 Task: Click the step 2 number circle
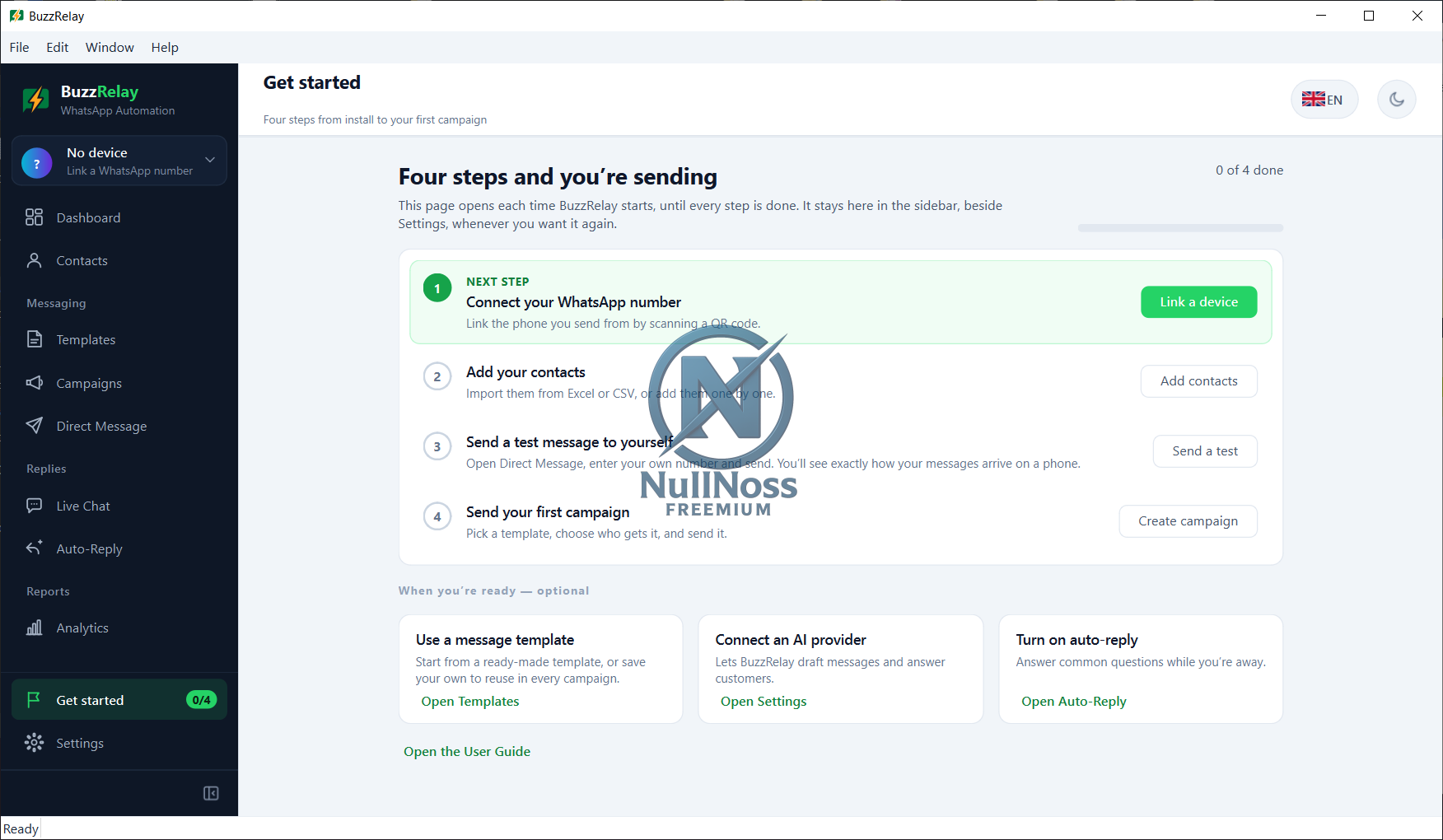tap(437, 376)
